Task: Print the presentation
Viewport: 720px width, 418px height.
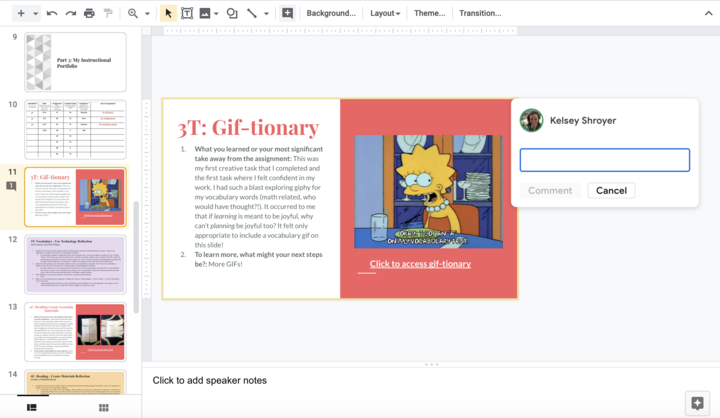Action: [89, 13]
